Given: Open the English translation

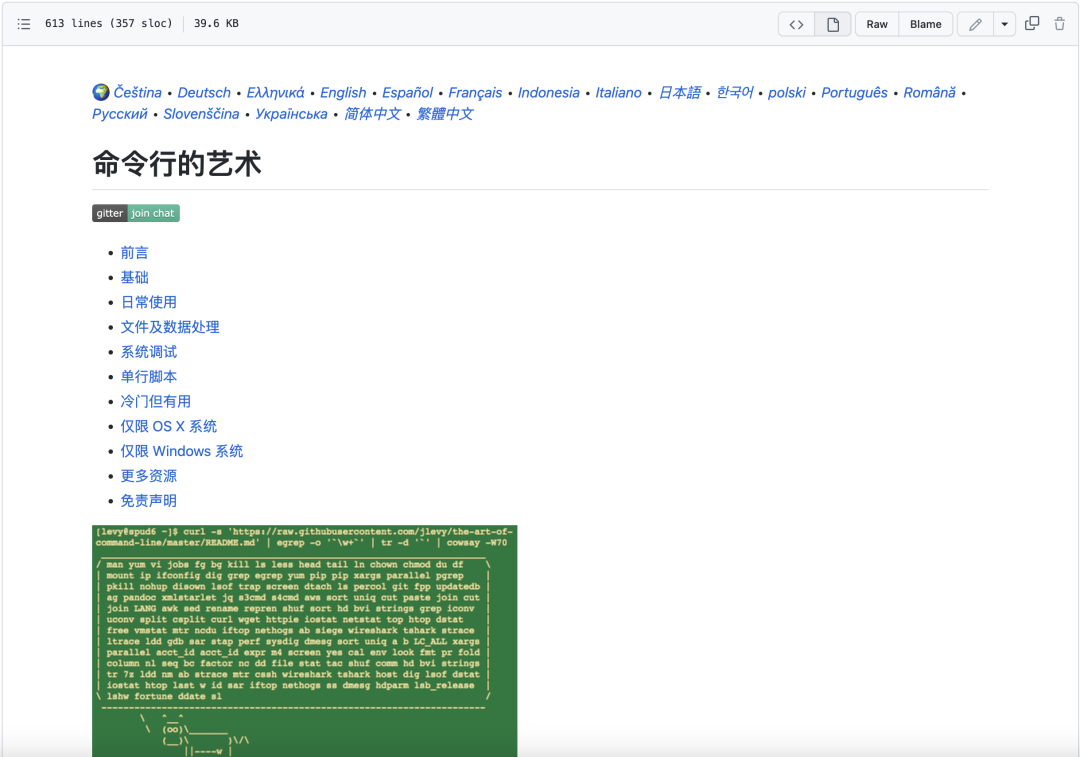Looking at the screenshot, I should point(343,92).
